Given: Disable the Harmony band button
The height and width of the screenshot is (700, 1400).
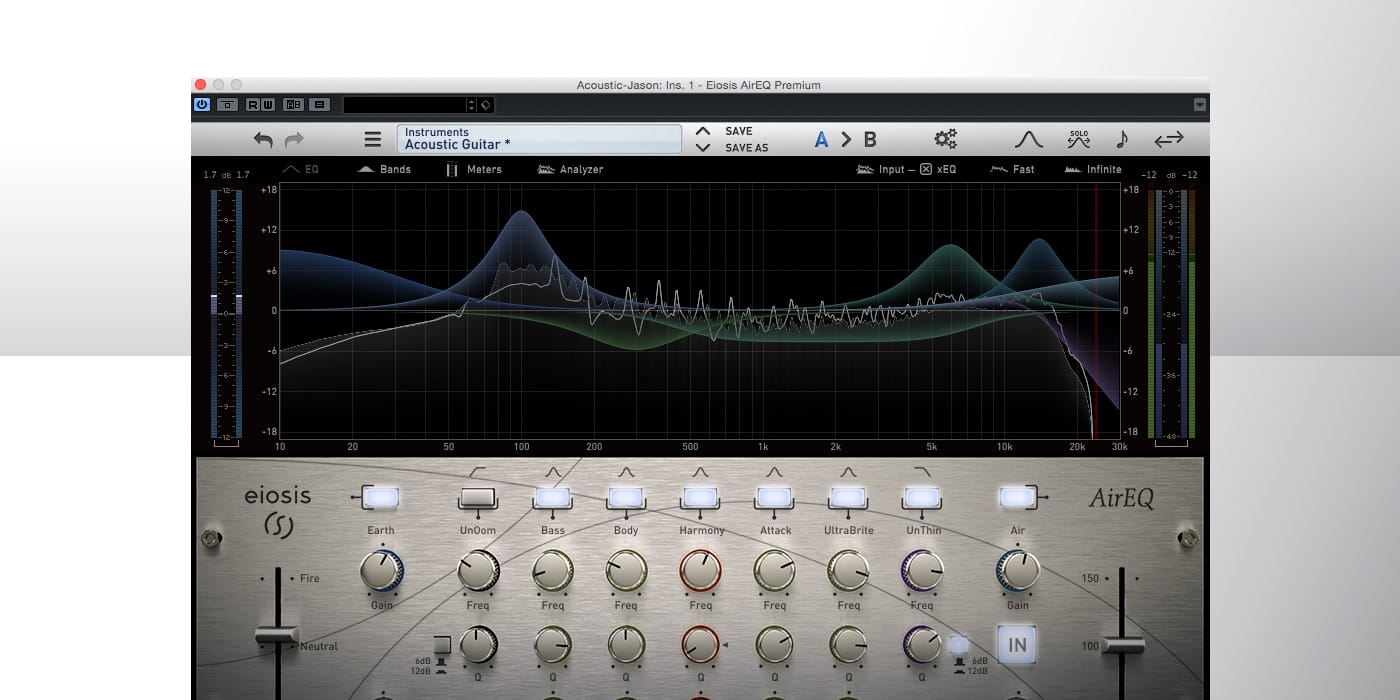Looking at the screenshot, I should click(x=700, y=497).
